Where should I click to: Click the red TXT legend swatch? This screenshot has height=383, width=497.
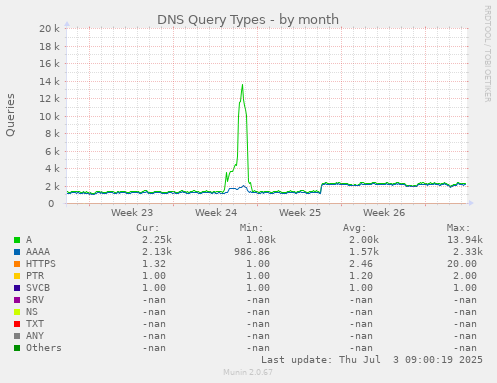coord(17,324)
